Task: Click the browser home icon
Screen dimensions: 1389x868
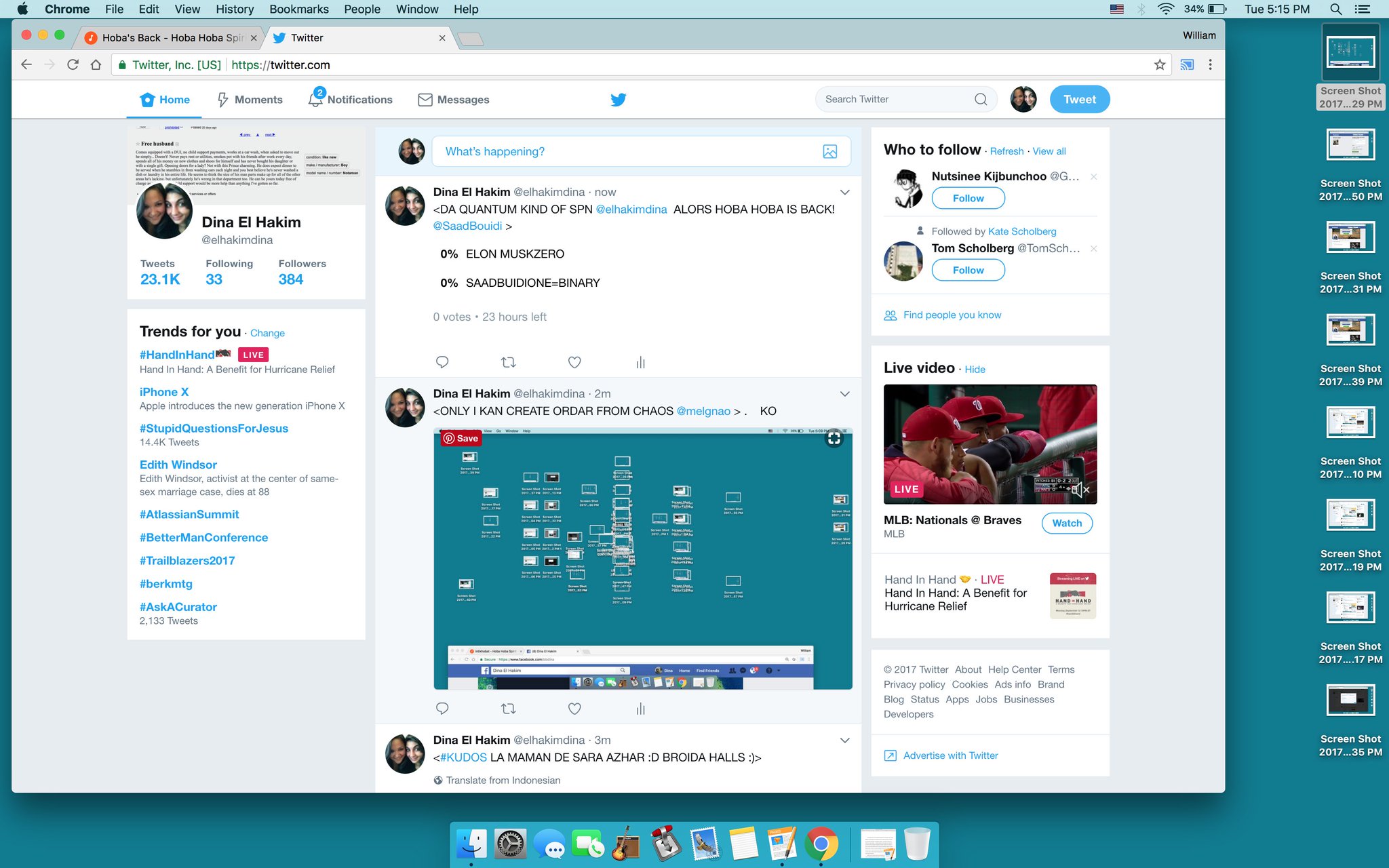Action: tap(96, 64)
